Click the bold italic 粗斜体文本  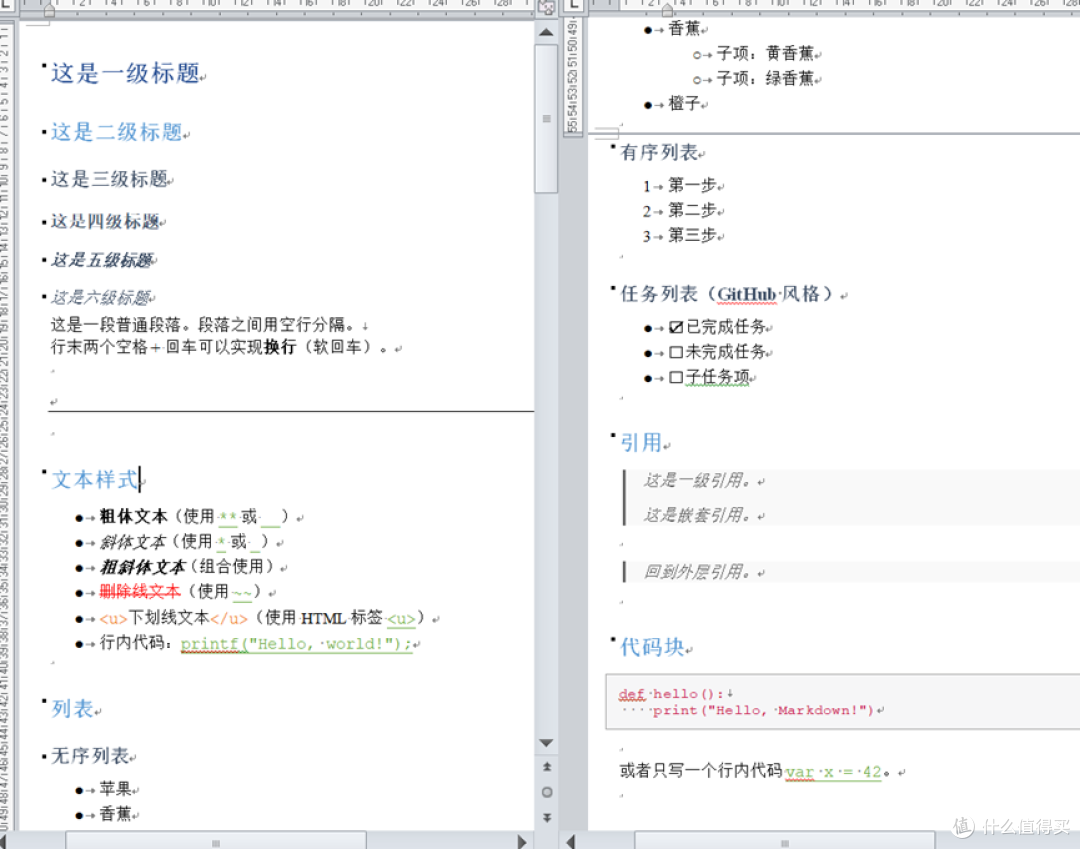pyautogui.click(x=143, y=567)
